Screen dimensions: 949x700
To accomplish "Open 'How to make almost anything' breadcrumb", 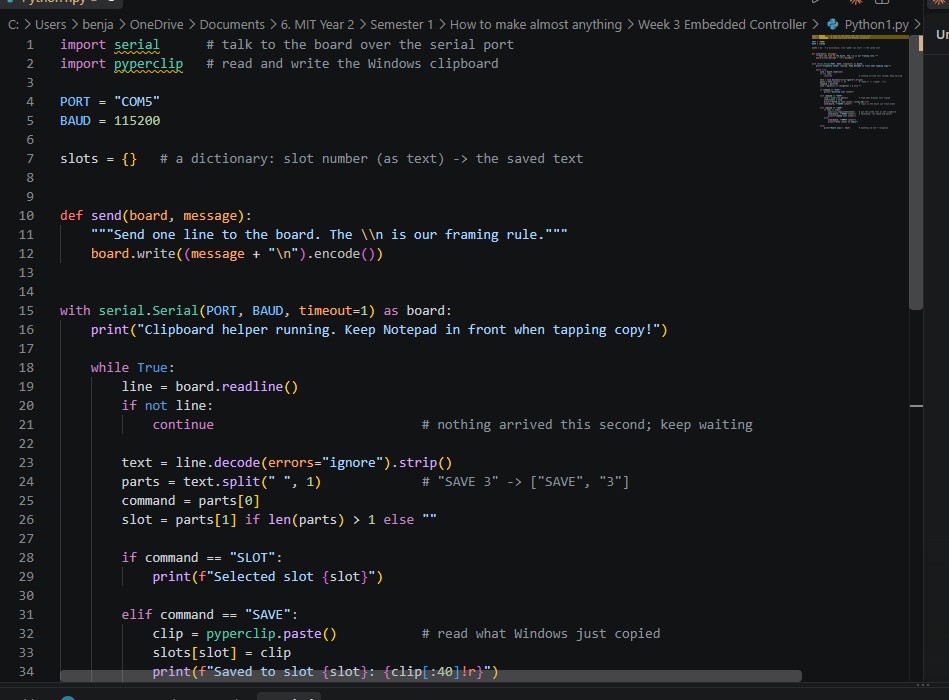I will (x=536, y=24).
